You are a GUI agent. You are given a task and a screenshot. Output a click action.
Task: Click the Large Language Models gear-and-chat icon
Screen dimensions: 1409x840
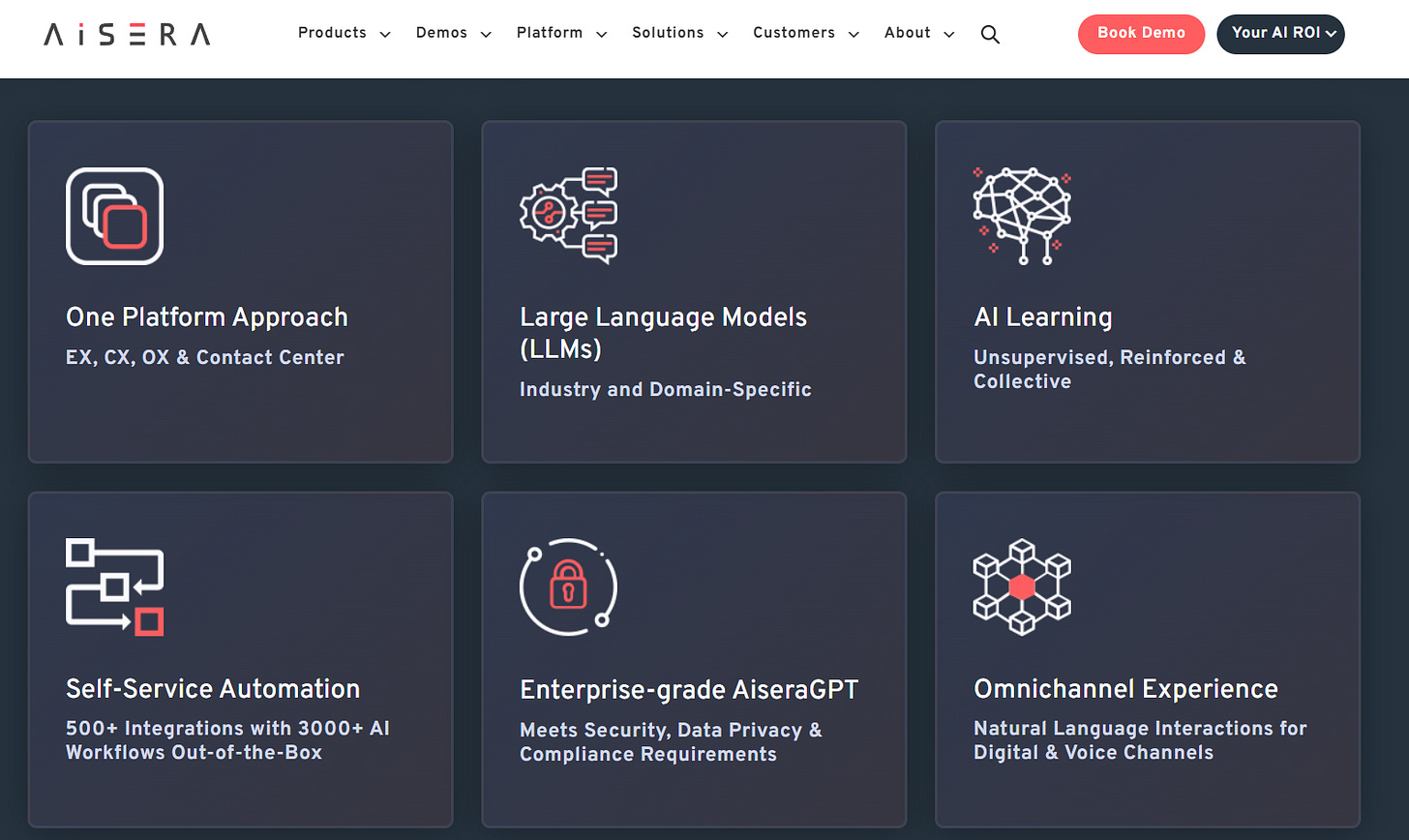pos(568,213)
